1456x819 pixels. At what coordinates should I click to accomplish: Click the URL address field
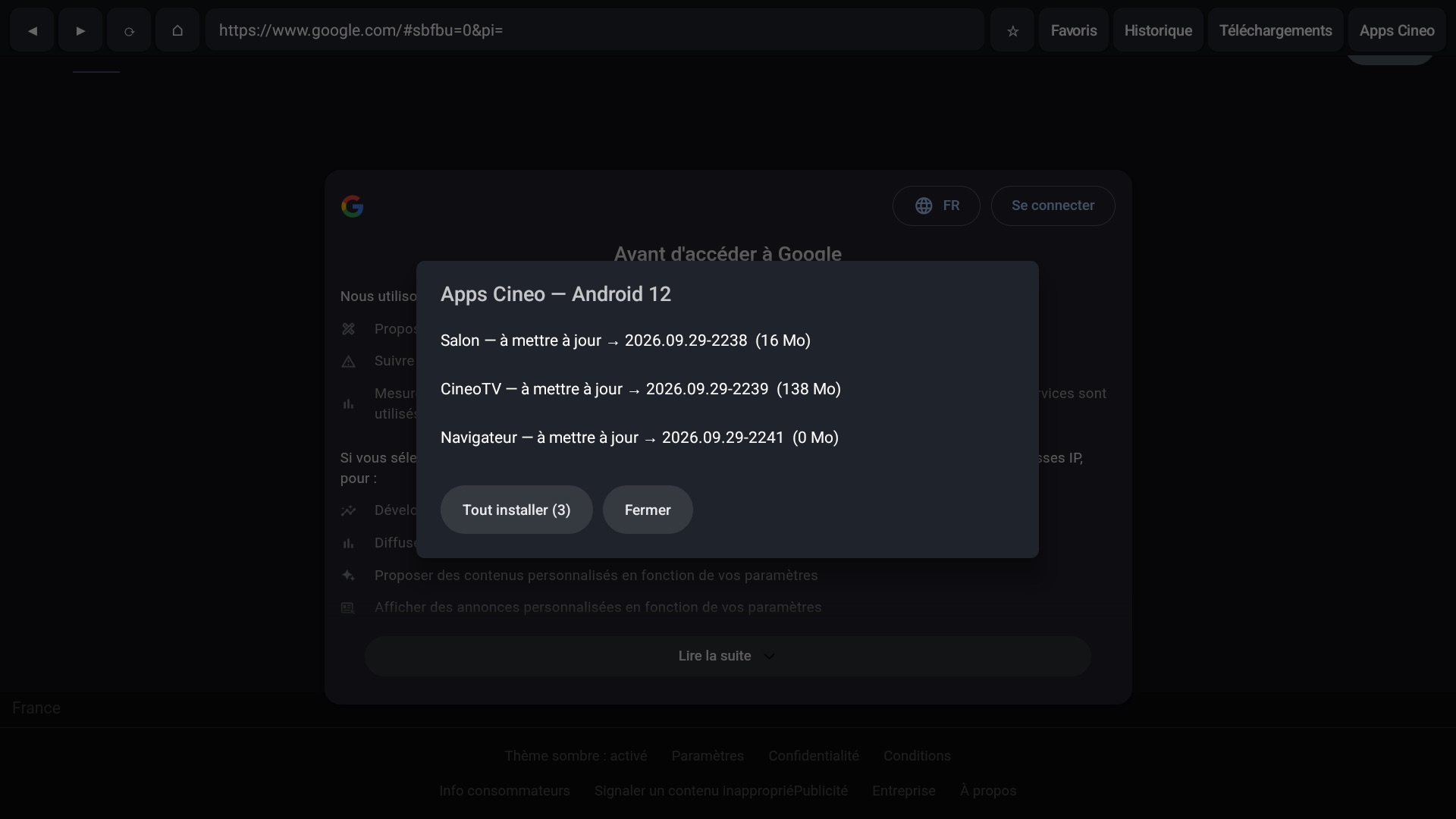pos(595,30)
